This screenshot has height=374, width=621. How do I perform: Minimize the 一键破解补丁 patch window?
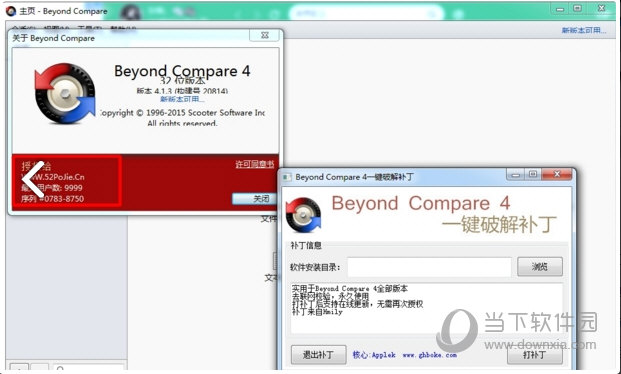tap(515, 174)
